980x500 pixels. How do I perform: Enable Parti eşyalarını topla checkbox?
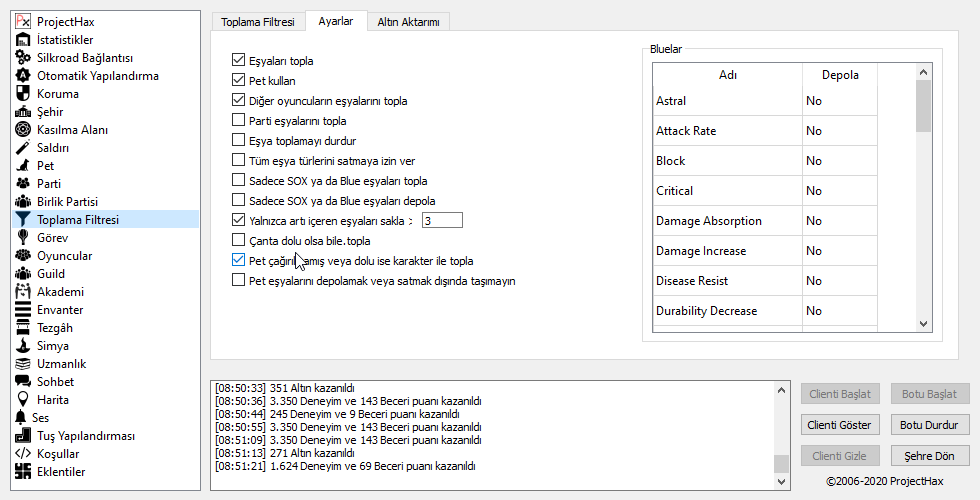click(x=238, y=121)
